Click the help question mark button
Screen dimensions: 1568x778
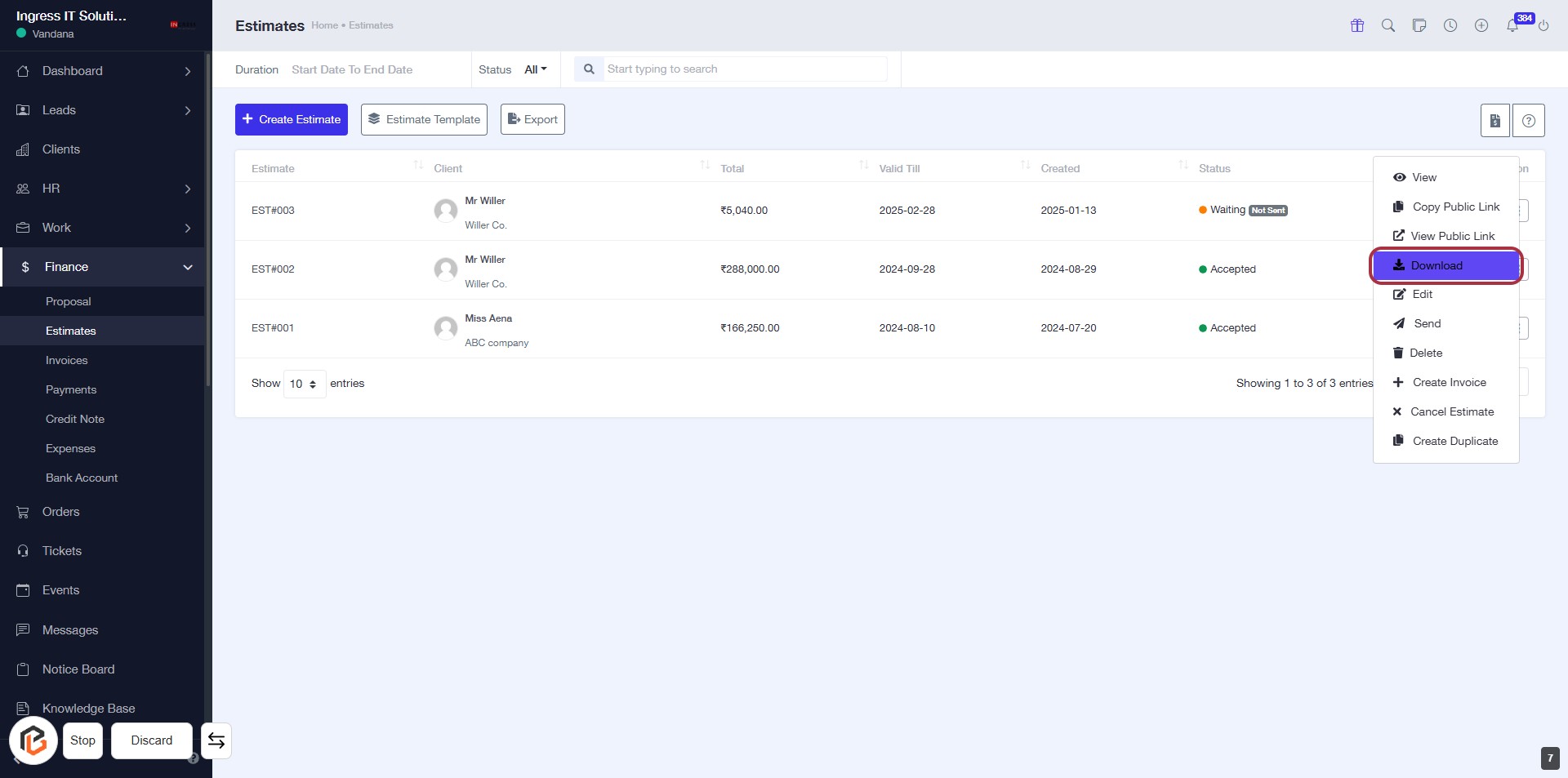(1528, 121)
